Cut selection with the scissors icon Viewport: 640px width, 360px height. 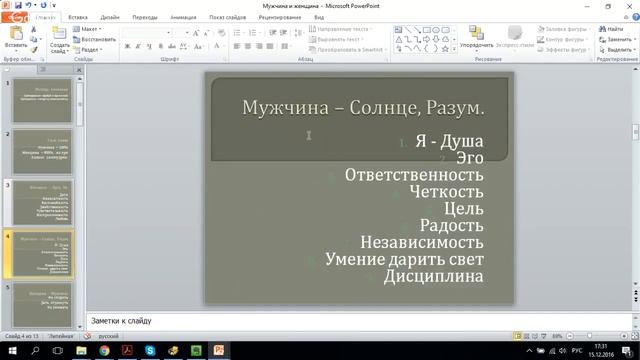coord(33,29)
